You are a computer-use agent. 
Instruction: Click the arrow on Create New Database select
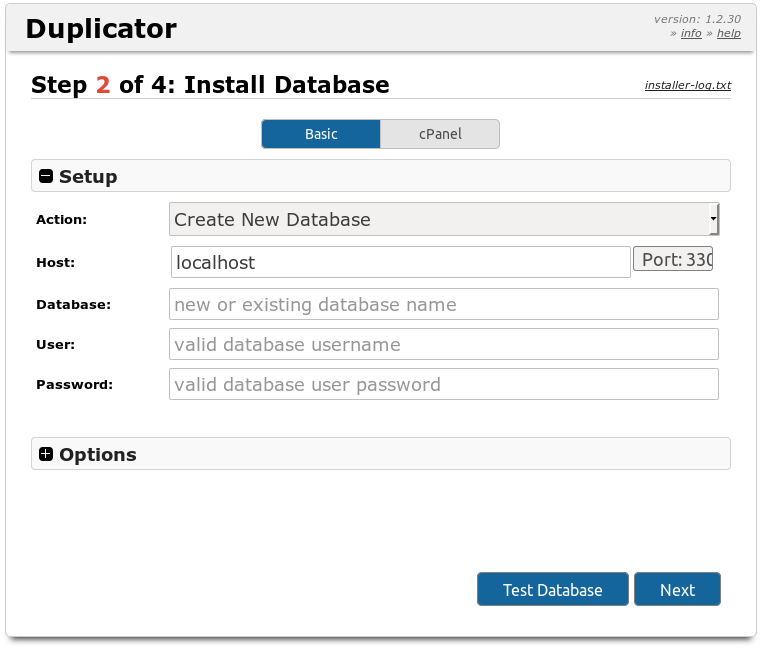(x=713, y=218)
